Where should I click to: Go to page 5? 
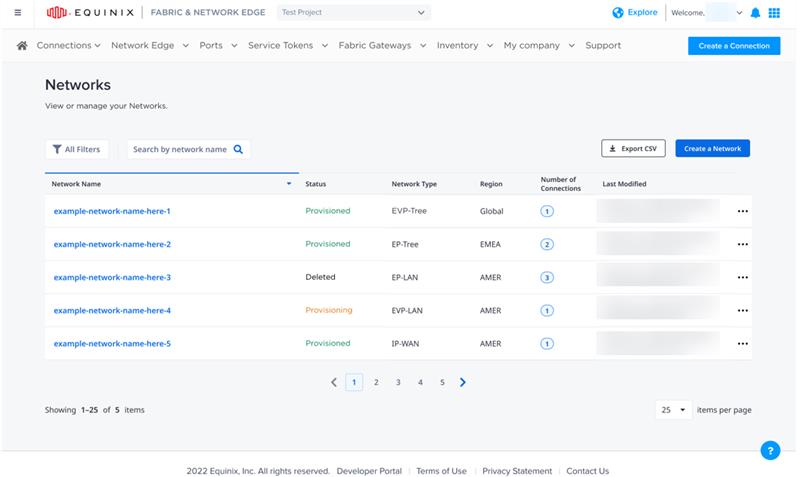pos(442,382)
